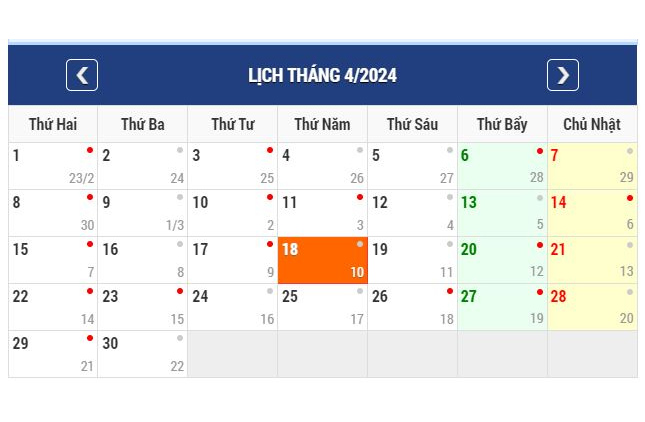Click the gray dot on April 30
The width and height of the screenshot is (645, 422).
coord(180,338)
